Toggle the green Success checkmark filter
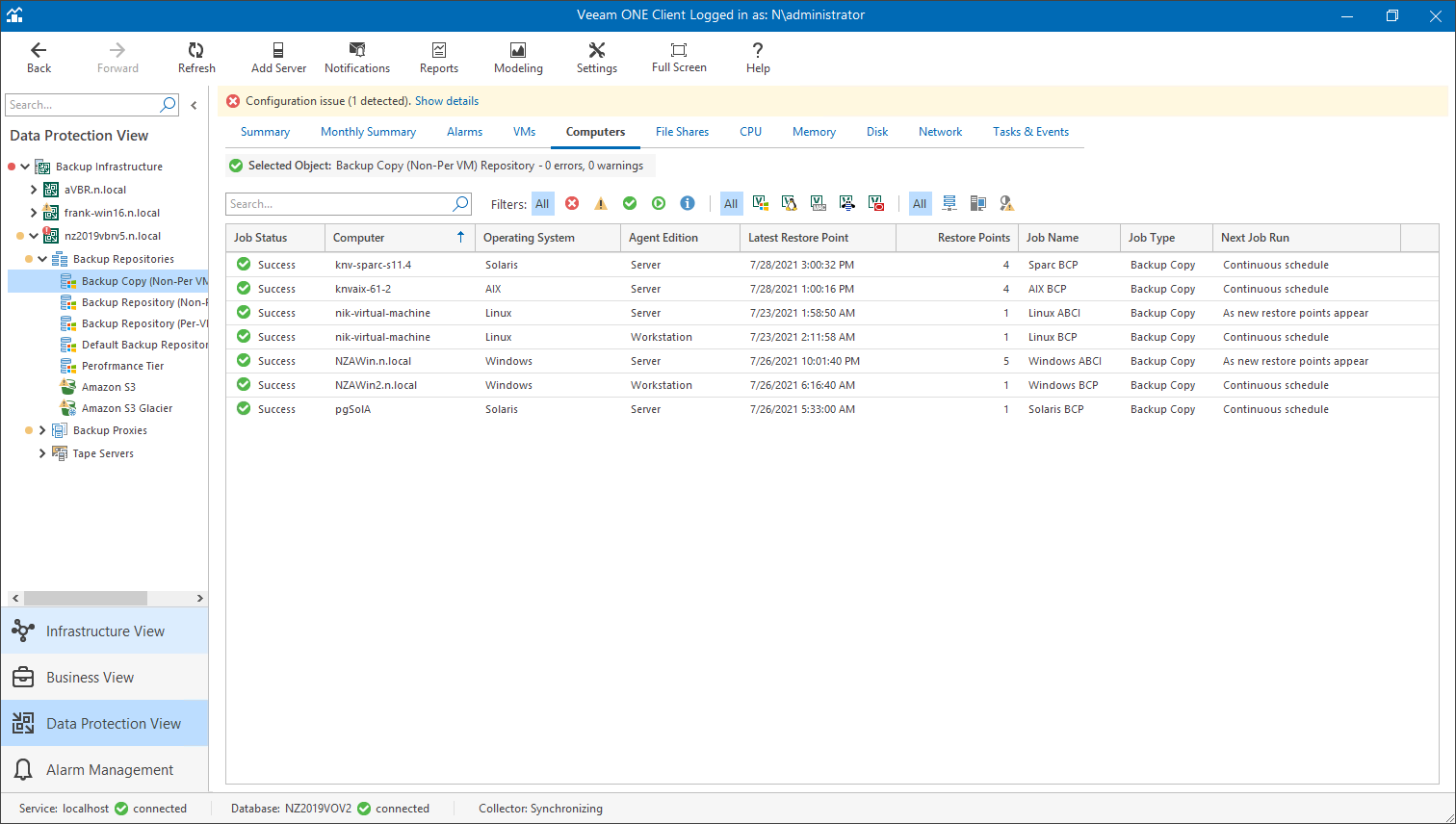 pyautogui.click(x=630, y=203)
